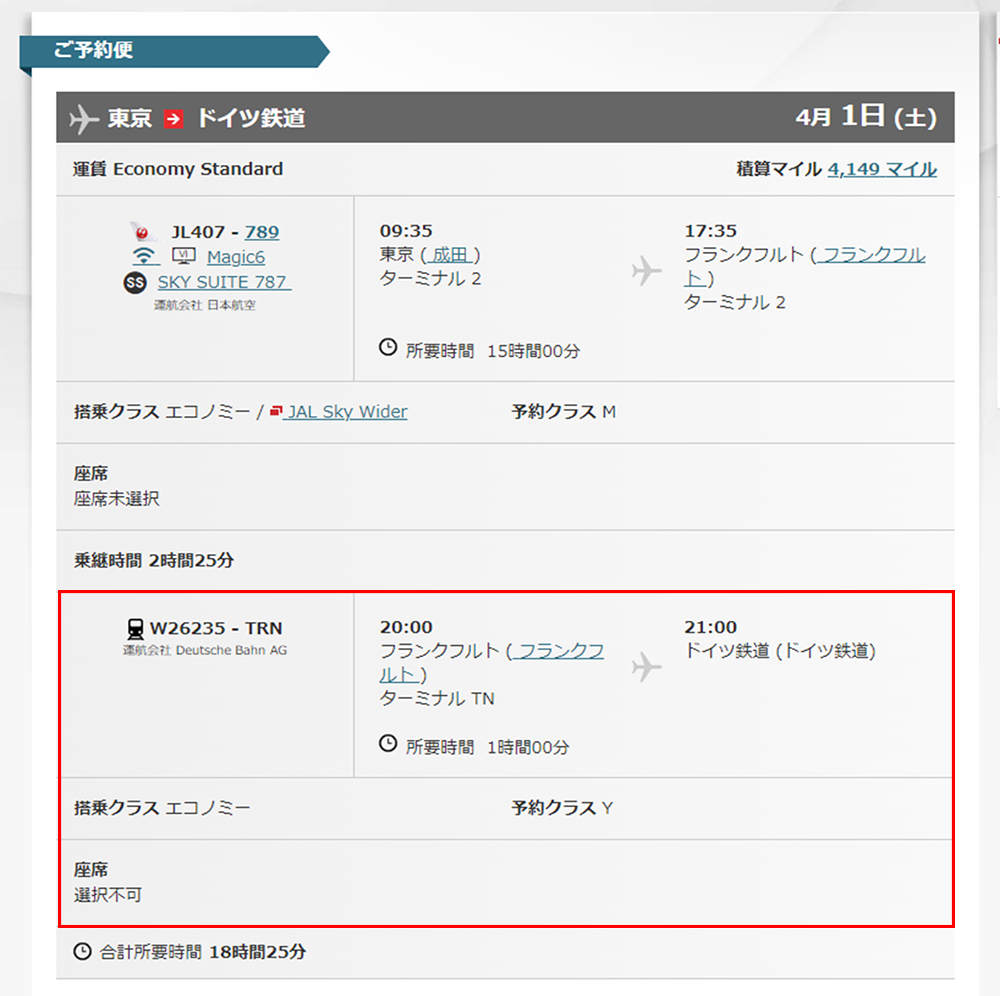Open the 成田 airport link
The height and width of the screenshot is (996, 1000).
pyautogui.click(x=450, y=255)
